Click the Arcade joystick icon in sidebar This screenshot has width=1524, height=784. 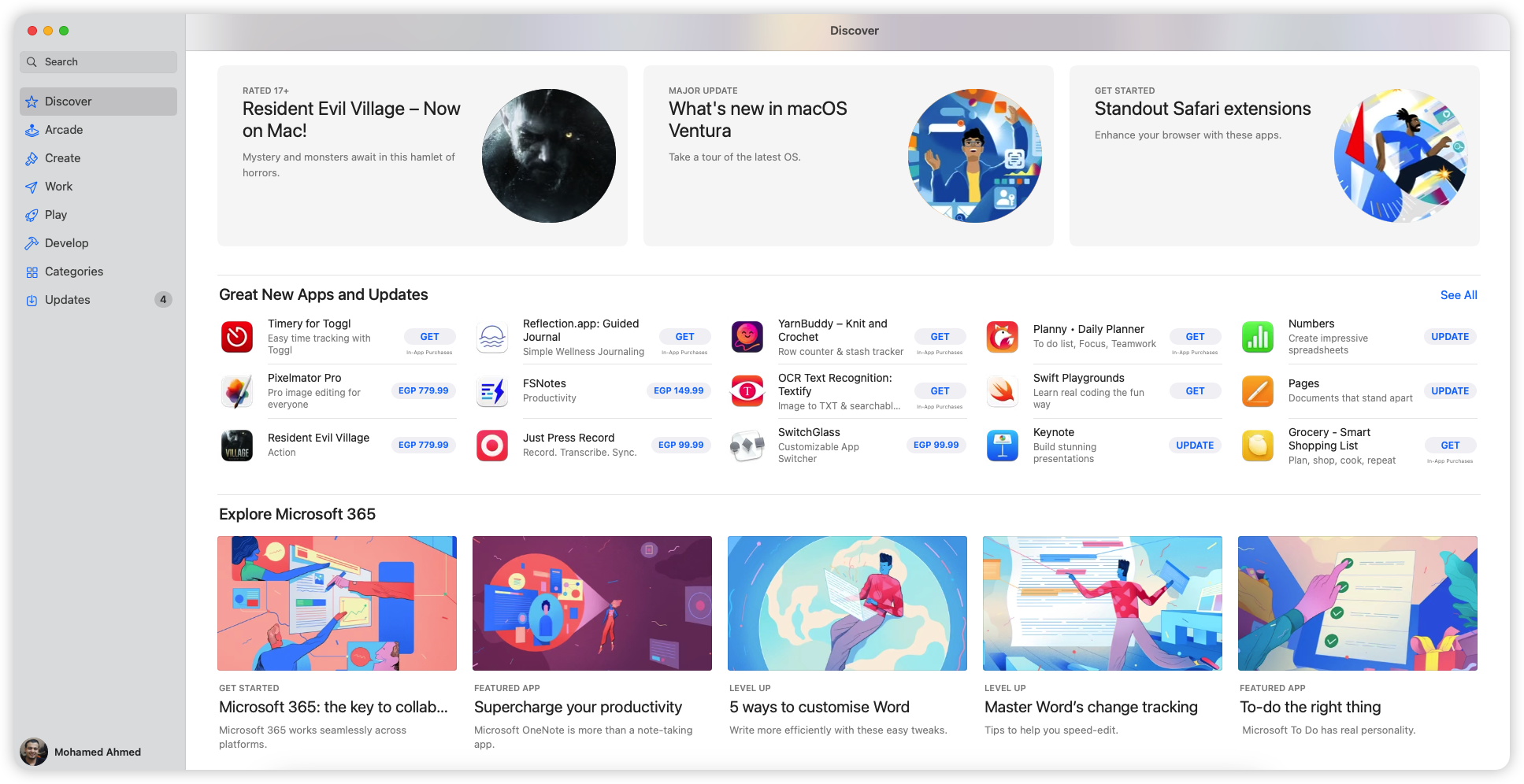(x=32, y=130)
